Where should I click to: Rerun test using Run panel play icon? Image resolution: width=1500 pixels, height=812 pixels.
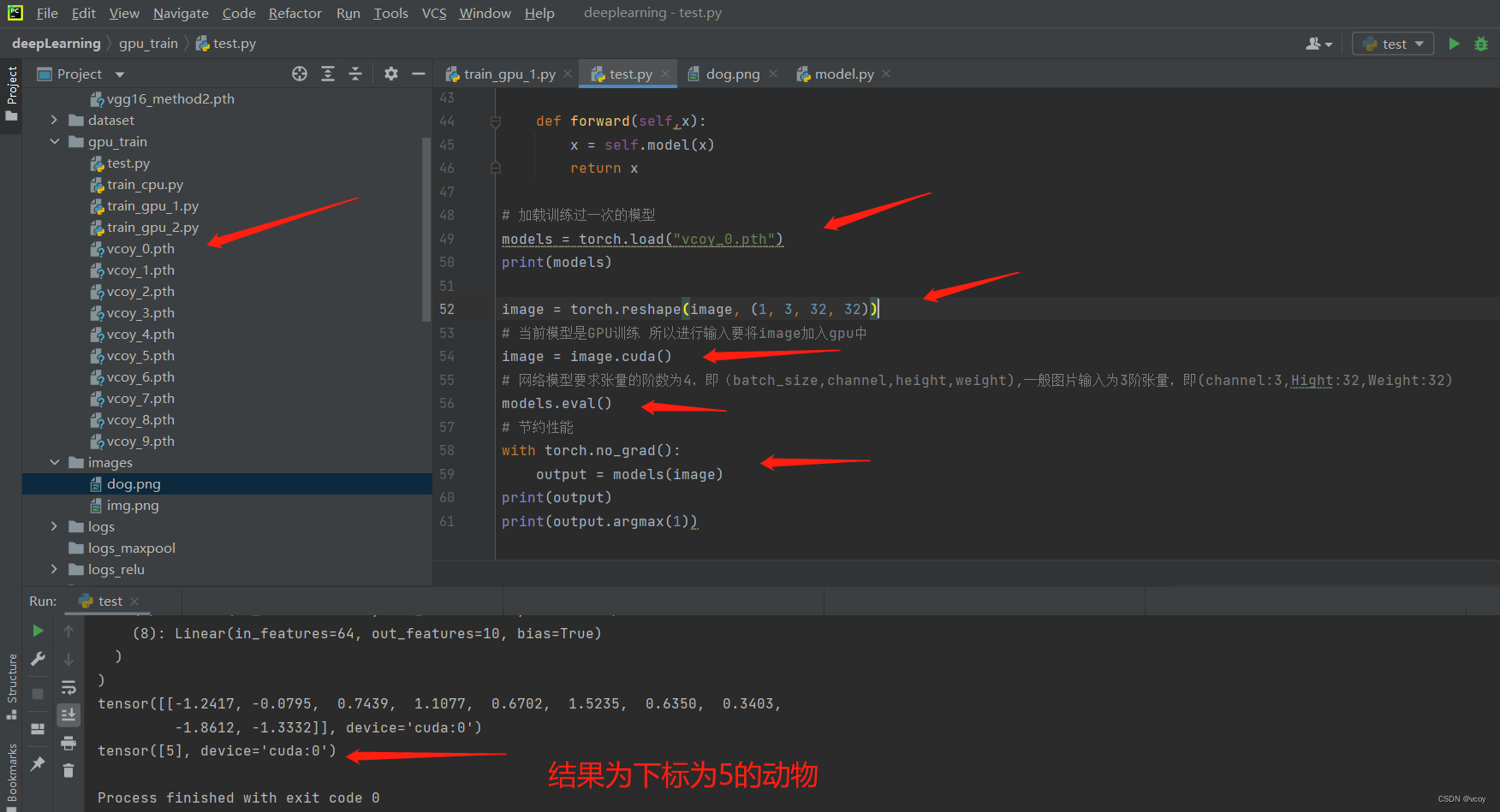[38, 631]
